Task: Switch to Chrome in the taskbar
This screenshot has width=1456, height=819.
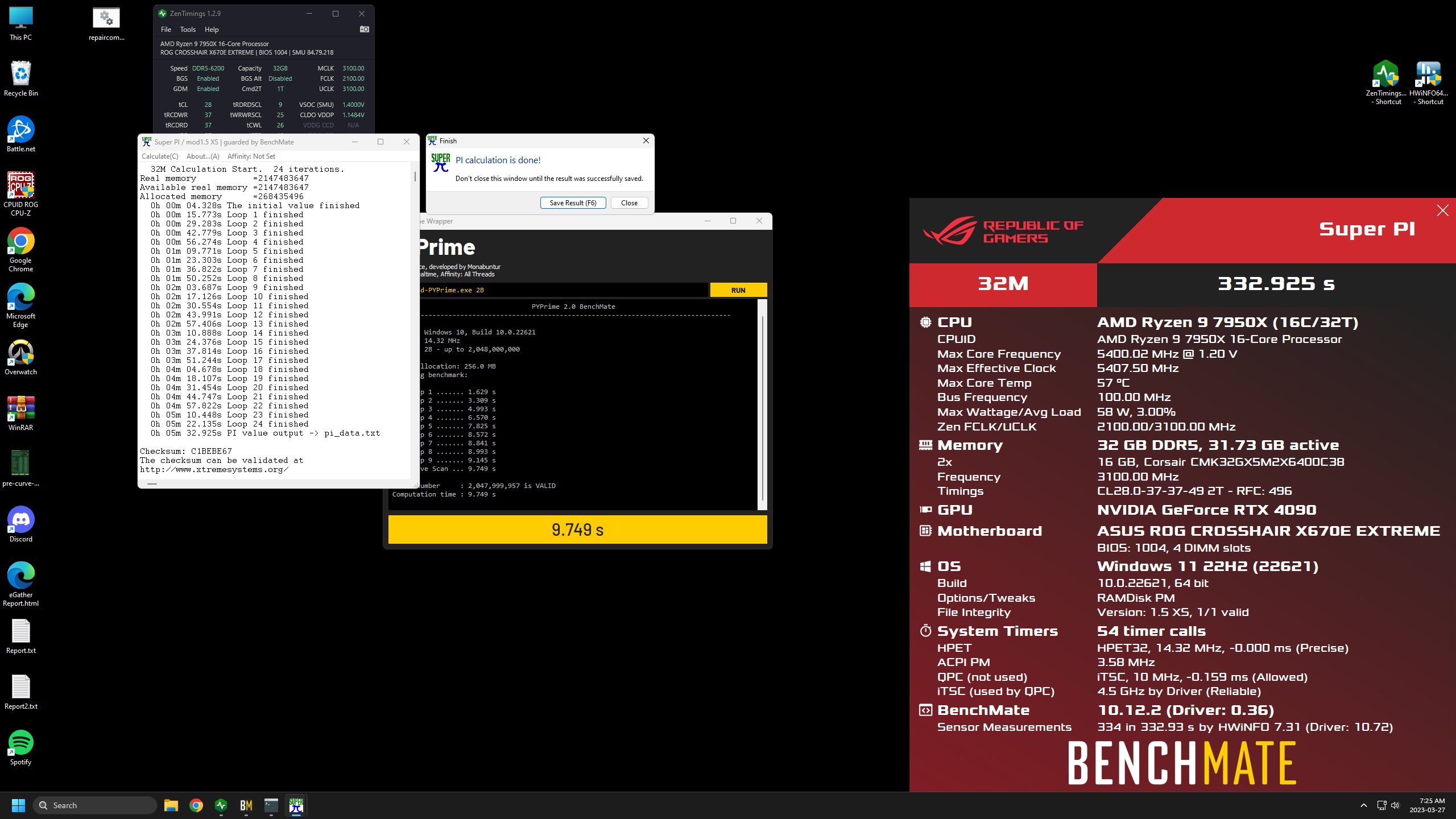Action: tap(196, 805)
